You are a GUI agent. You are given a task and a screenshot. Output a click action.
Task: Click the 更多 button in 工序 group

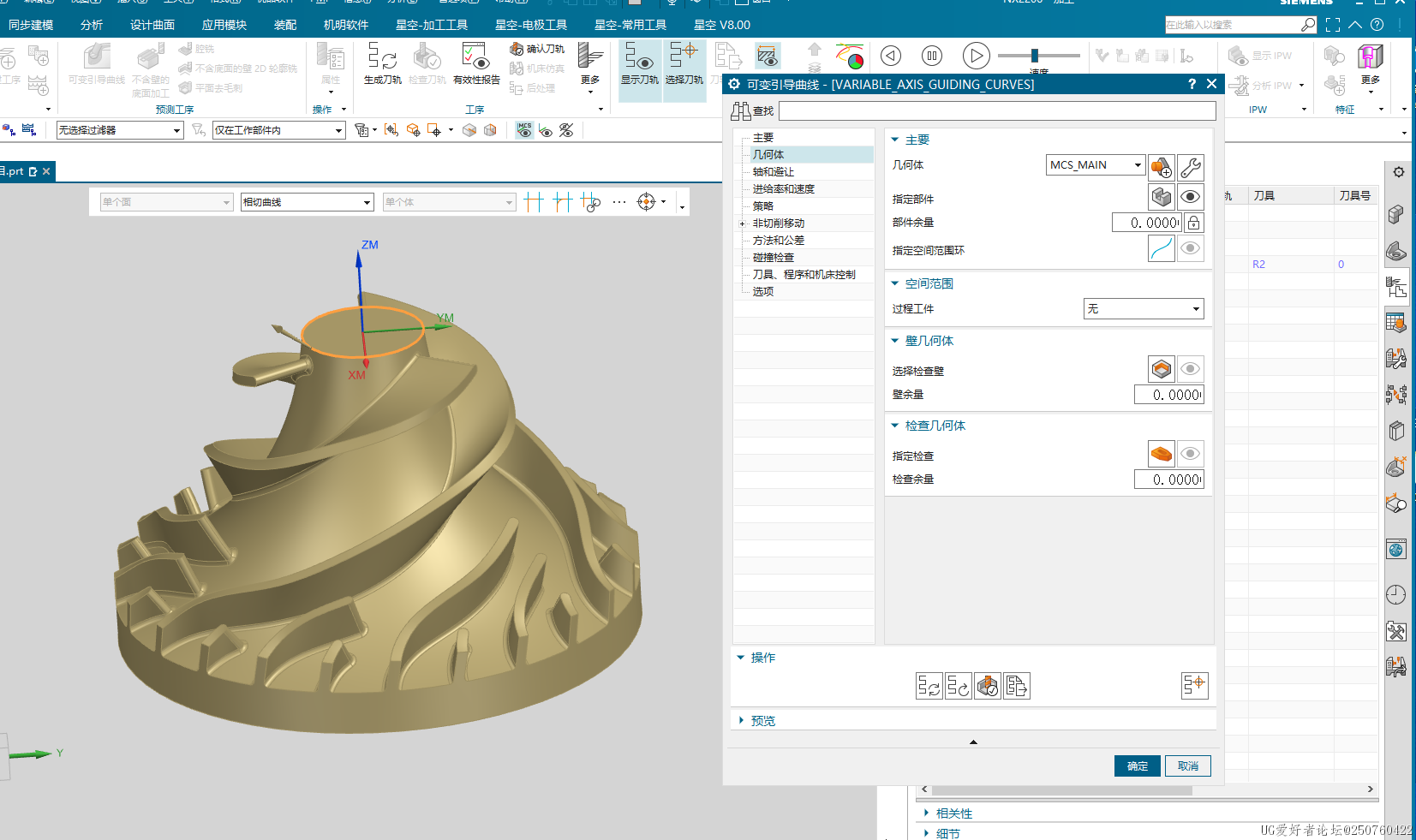590,67
